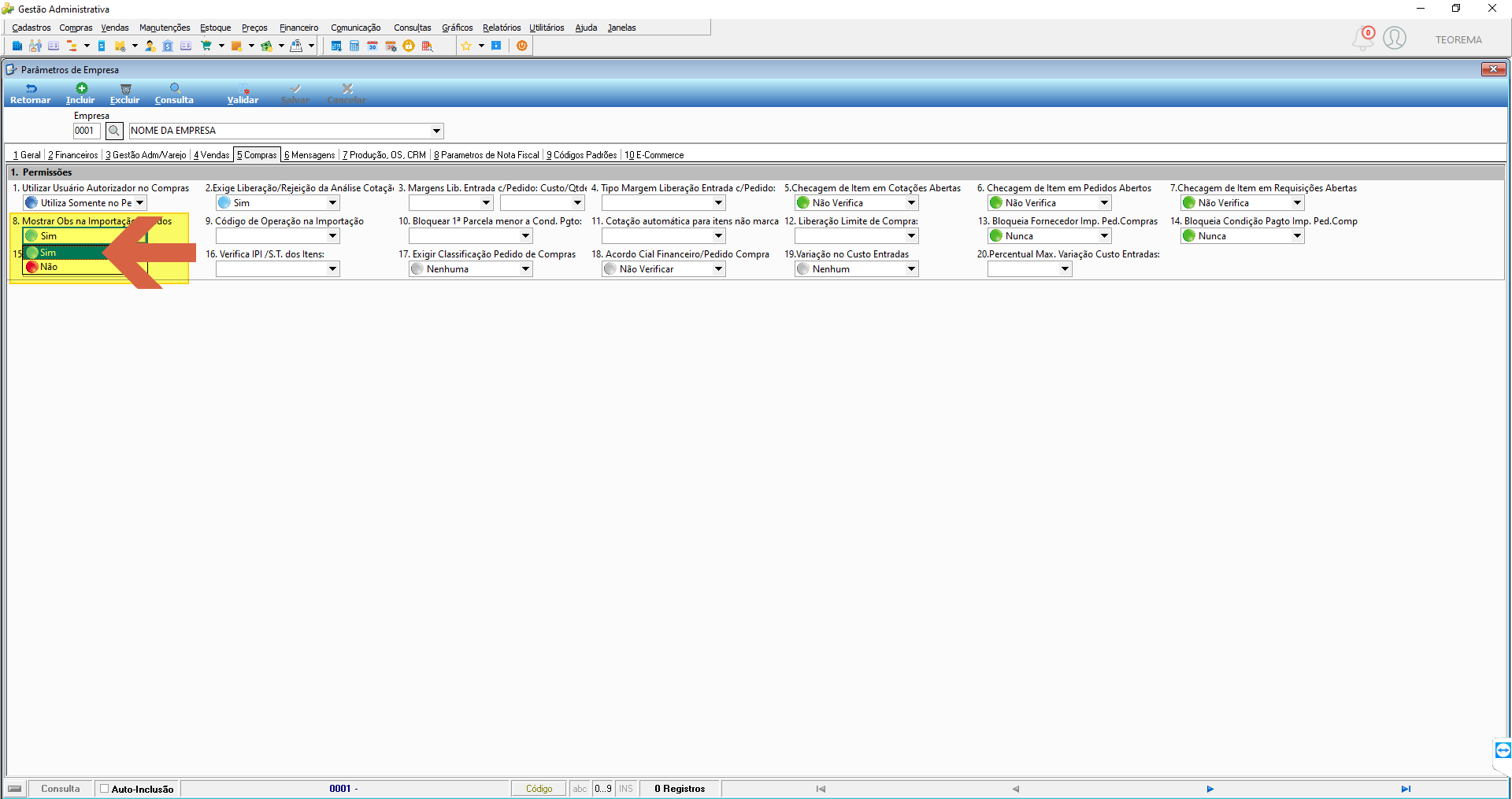
Task: Click the Consulta magnifier button
Action: click(174, 94)
